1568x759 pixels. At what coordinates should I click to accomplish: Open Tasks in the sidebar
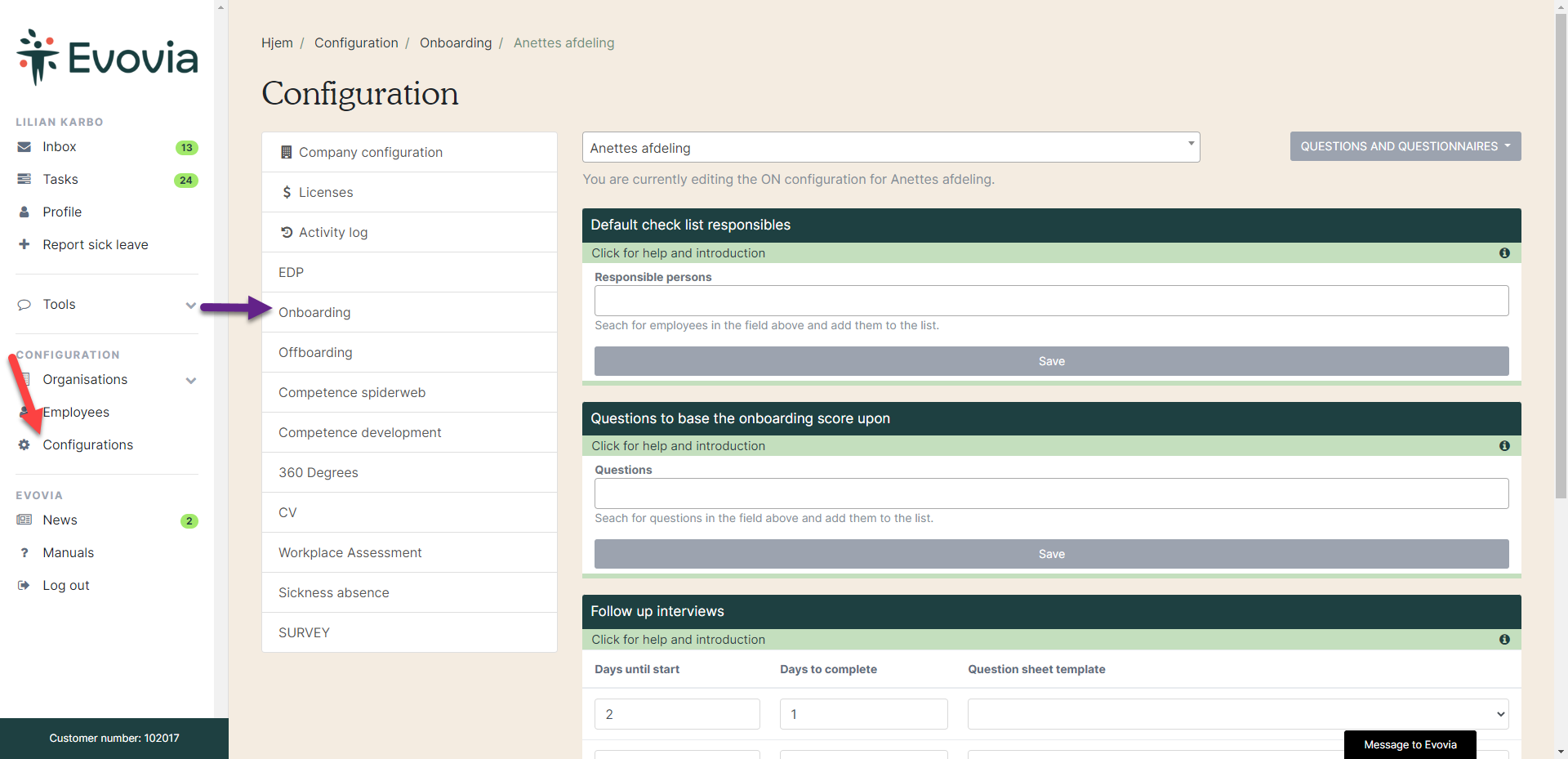tap(60, 179)
